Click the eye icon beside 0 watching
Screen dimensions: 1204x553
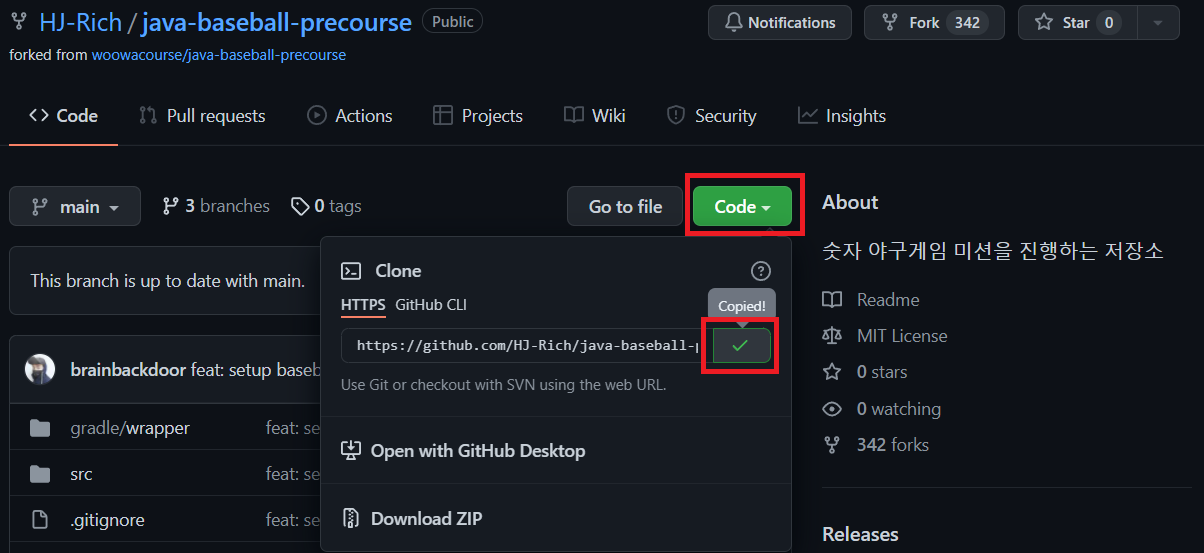click(832, 409)
